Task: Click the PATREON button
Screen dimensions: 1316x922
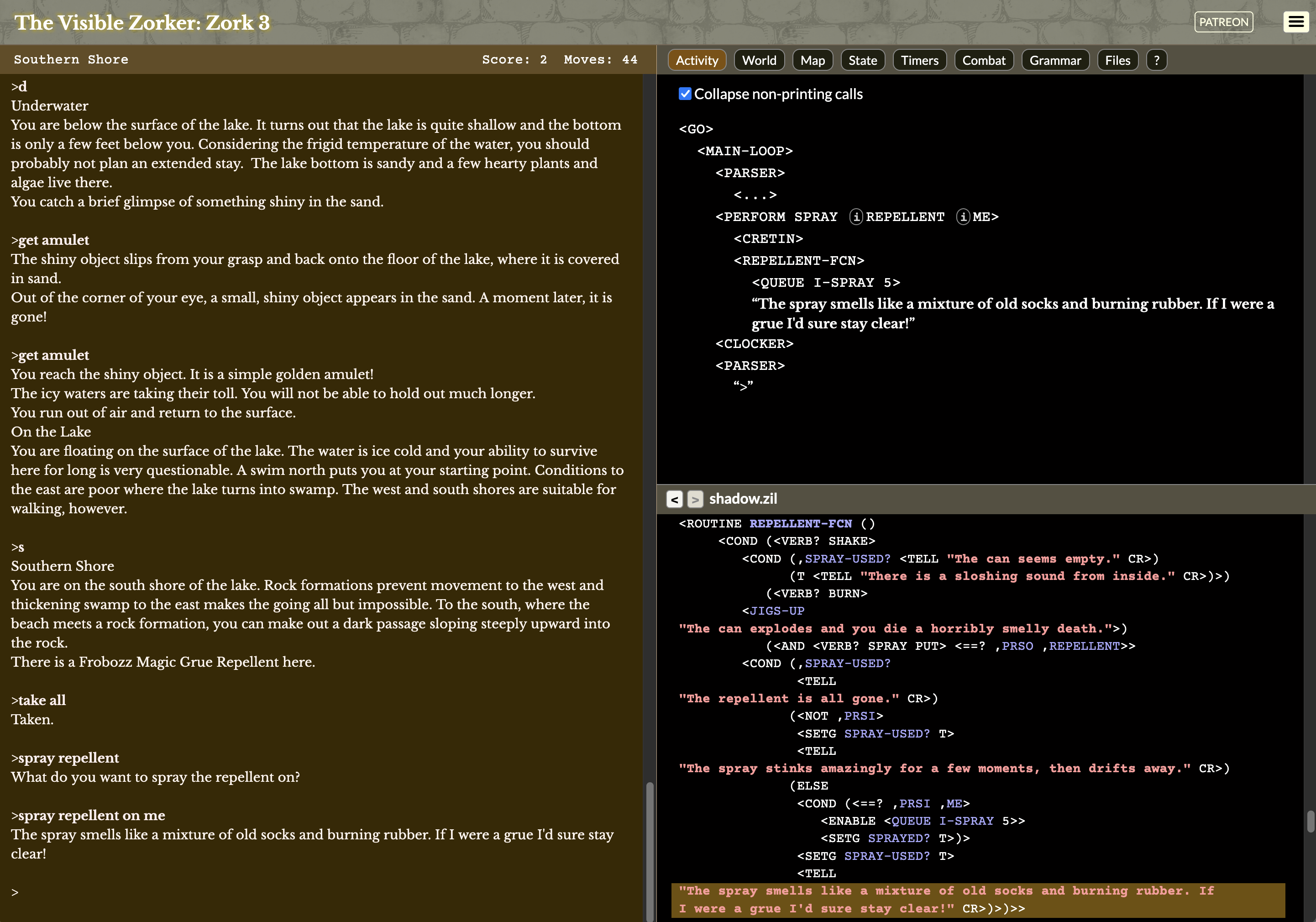Action: point(1224,22)
